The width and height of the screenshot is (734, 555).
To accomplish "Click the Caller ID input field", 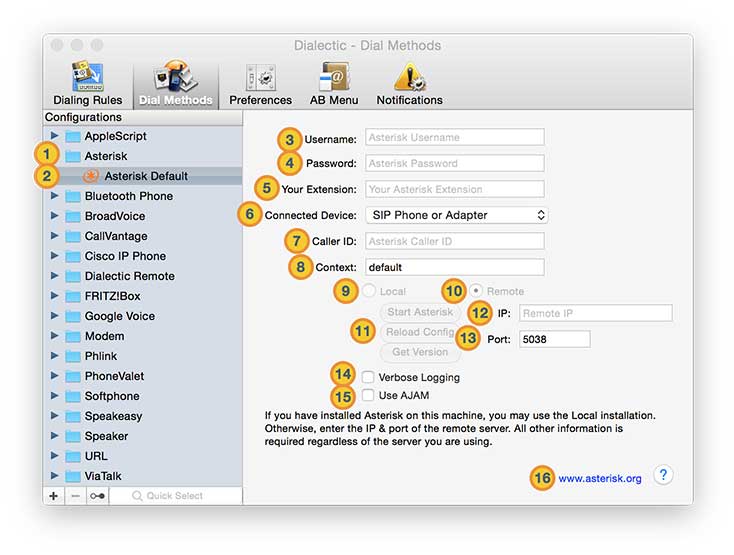I will 455,241.
